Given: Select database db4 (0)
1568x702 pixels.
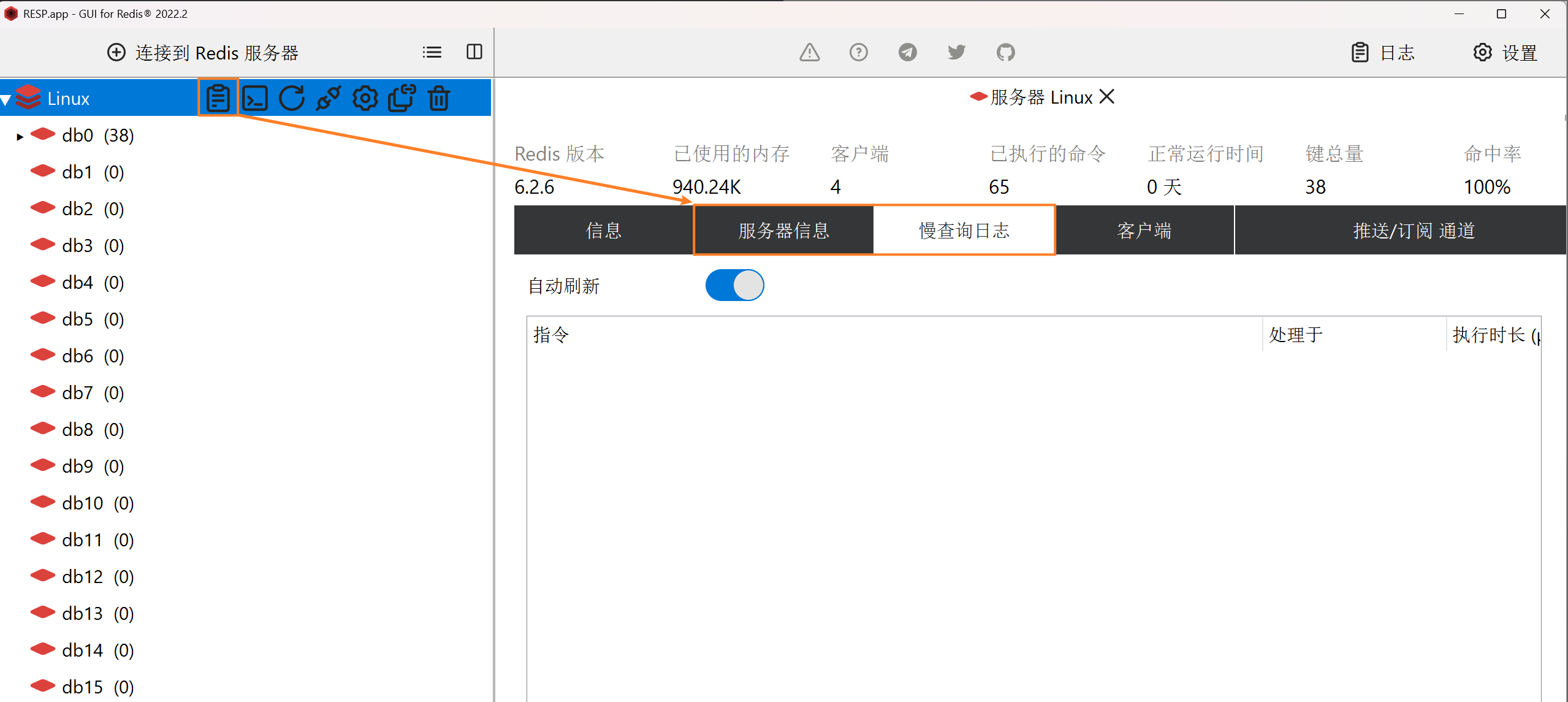Looking at the screenshot, I should 93,283.
